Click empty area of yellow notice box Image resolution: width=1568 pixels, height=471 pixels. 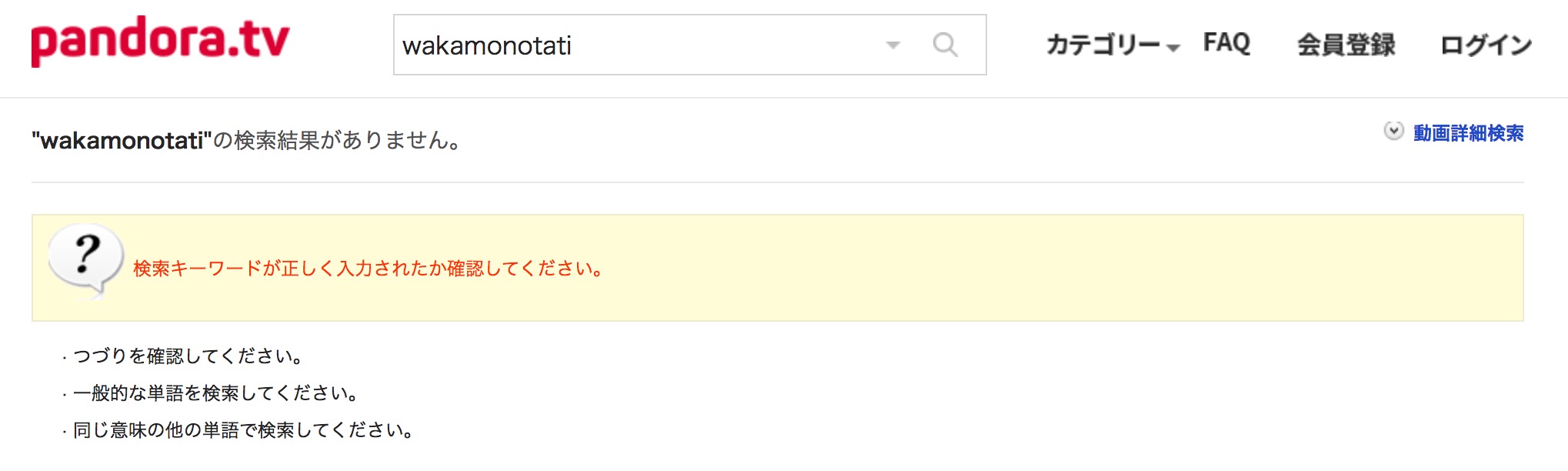[1062, 268]
